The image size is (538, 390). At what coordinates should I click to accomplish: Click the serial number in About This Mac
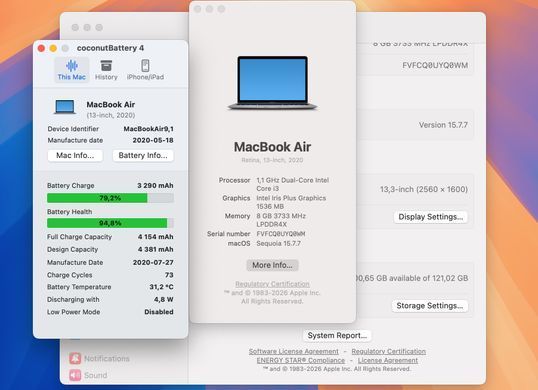[x=281, y=234]
